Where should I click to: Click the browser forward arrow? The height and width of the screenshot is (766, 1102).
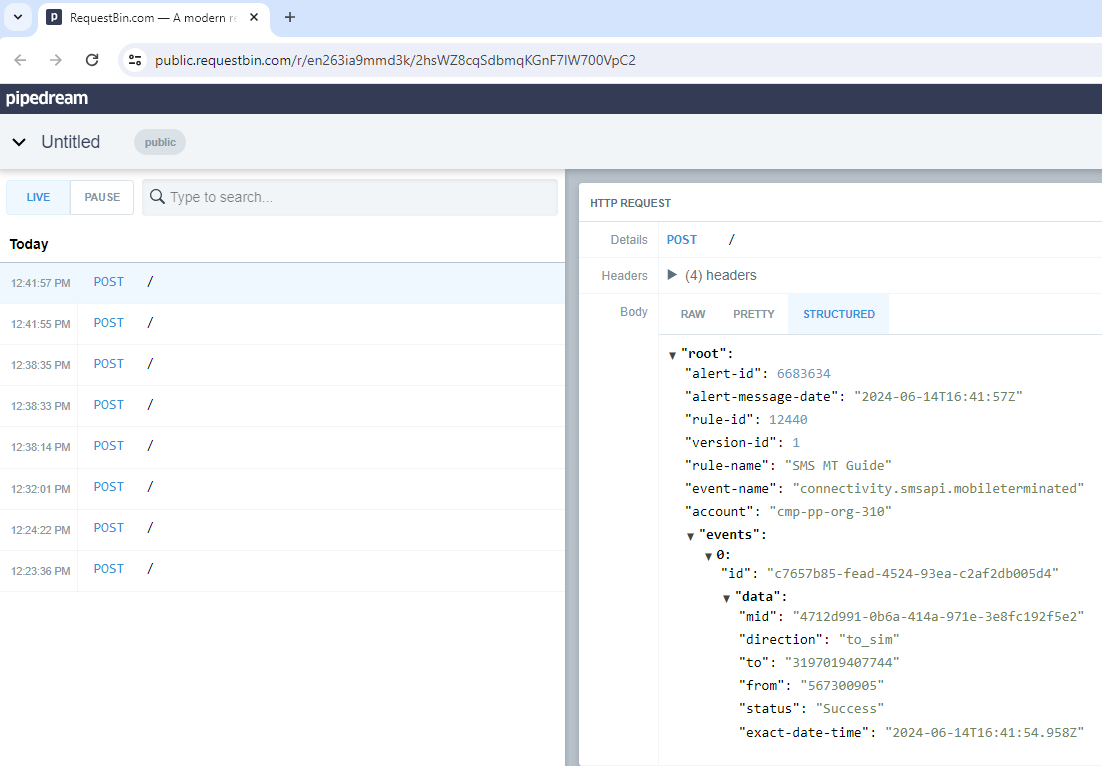click(x=55, y=60)
